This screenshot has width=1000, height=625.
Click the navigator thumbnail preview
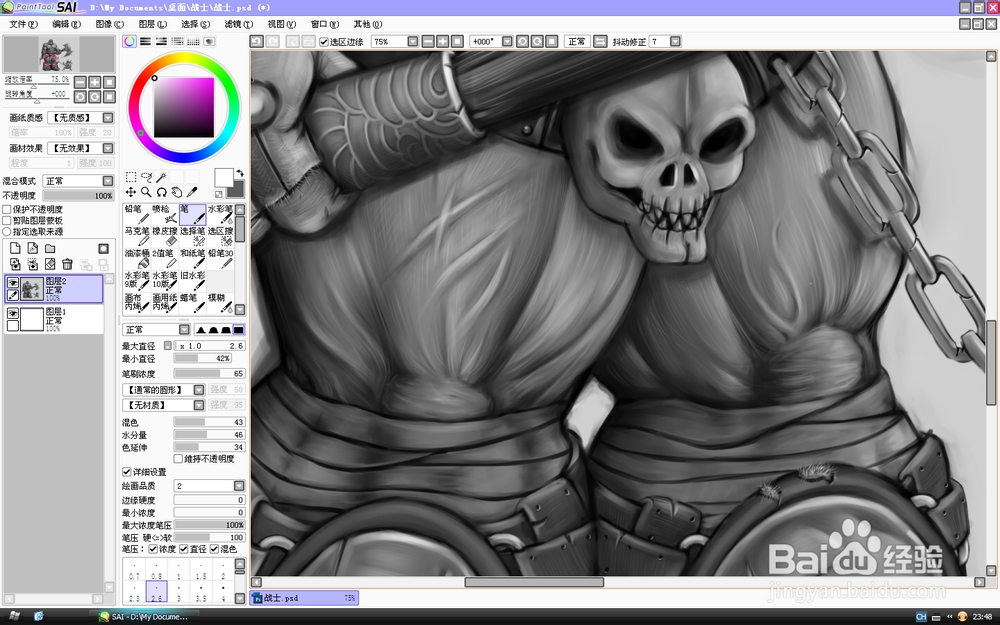click(x=59, y=55)
